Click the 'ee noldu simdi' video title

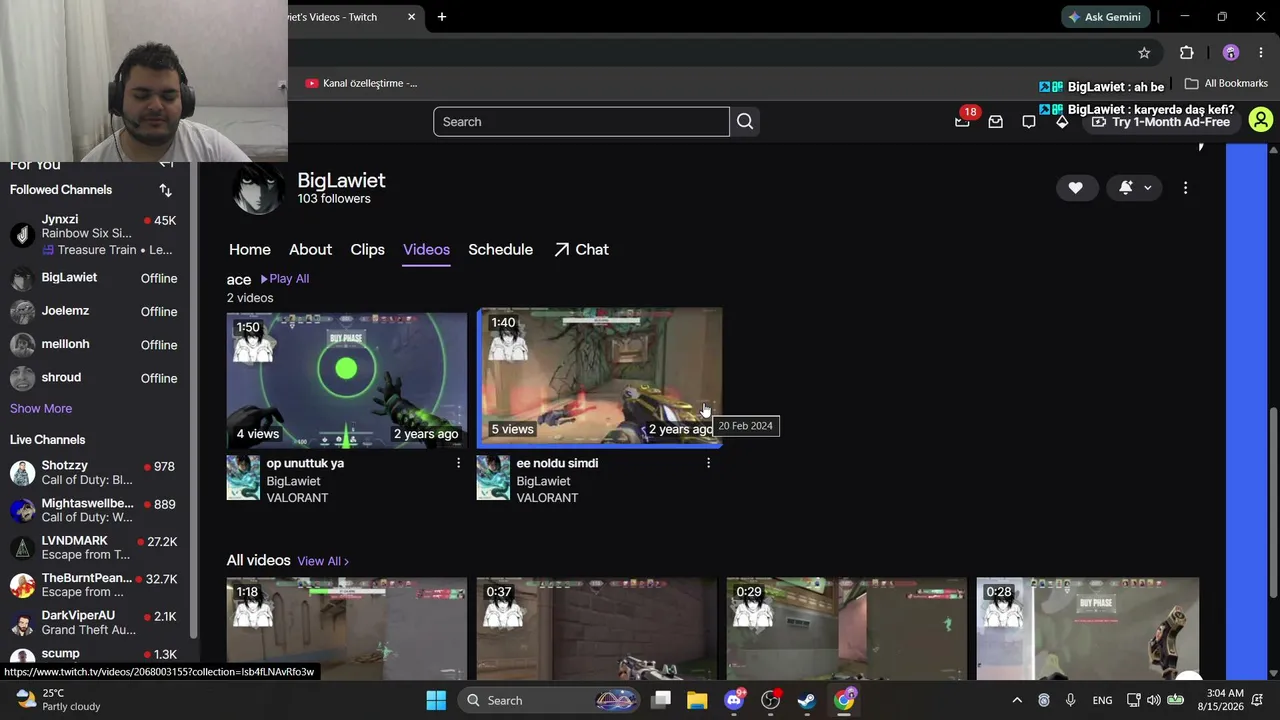[557, 463]
